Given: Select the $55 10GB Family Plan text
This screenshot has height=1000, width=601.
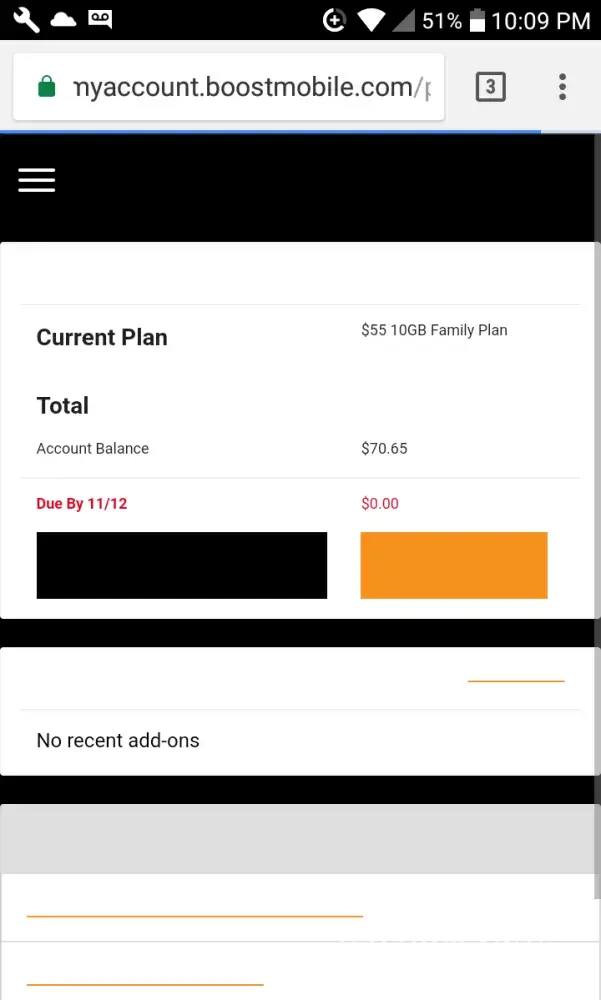Looking at the screenshot, I should click(434, 330).
